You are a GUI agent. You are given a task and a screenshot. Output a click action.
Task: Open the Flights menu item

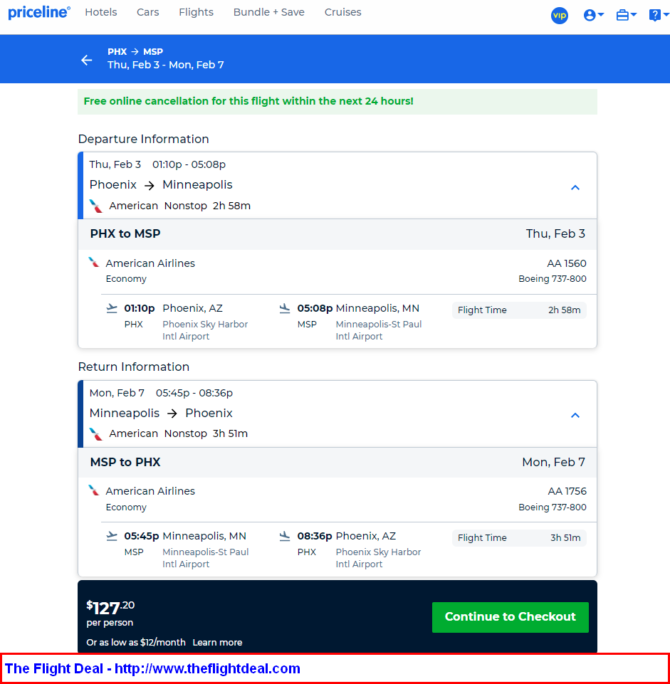(196, 12)
